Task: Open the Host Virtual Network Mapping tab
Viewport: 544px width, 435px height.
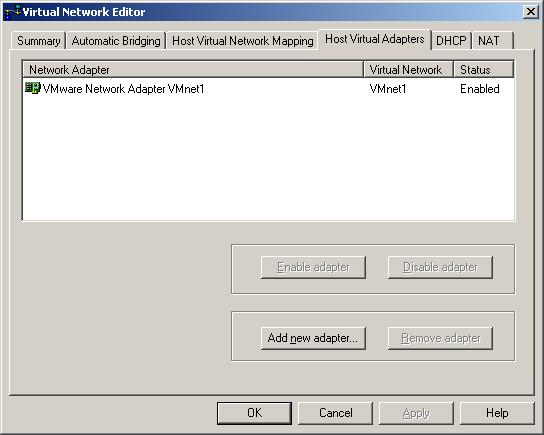Action: [x=243, y=41]
